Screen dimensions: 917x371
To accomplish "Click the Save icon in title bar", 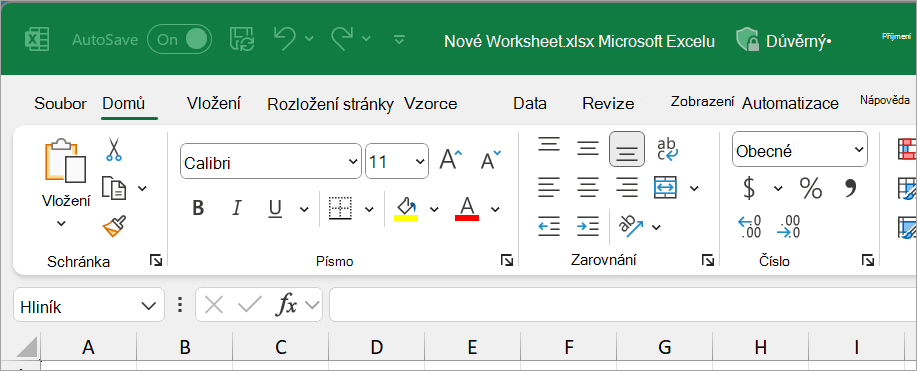I will pyautogui.click(x=242, y=39).
